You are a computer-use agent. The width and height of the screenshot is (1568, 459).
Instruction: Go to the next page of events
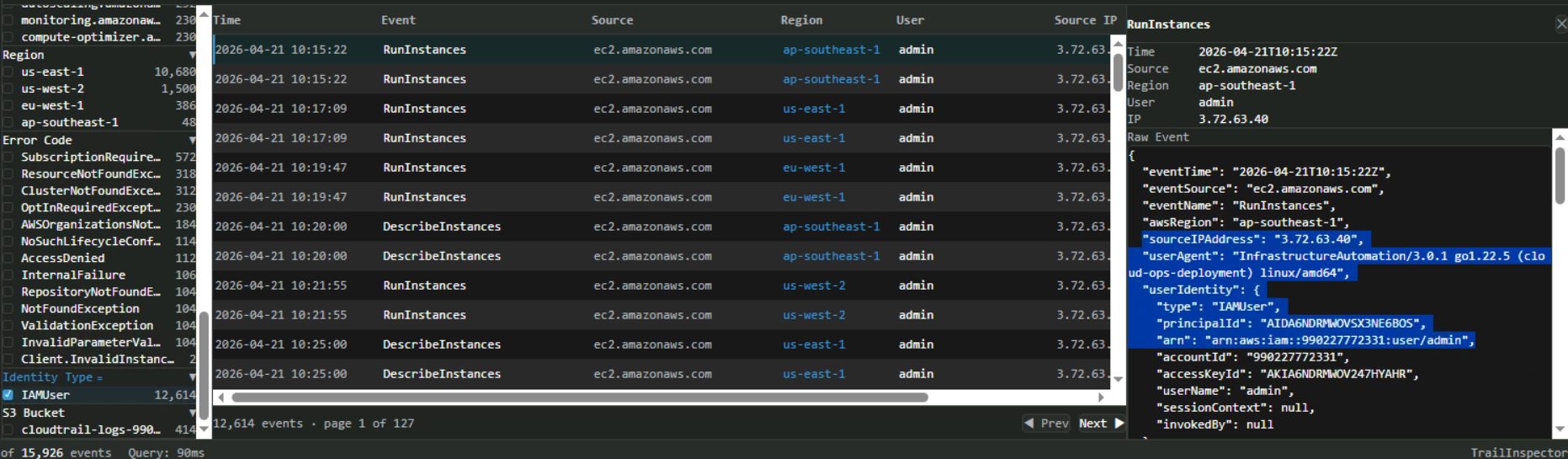1101,424
